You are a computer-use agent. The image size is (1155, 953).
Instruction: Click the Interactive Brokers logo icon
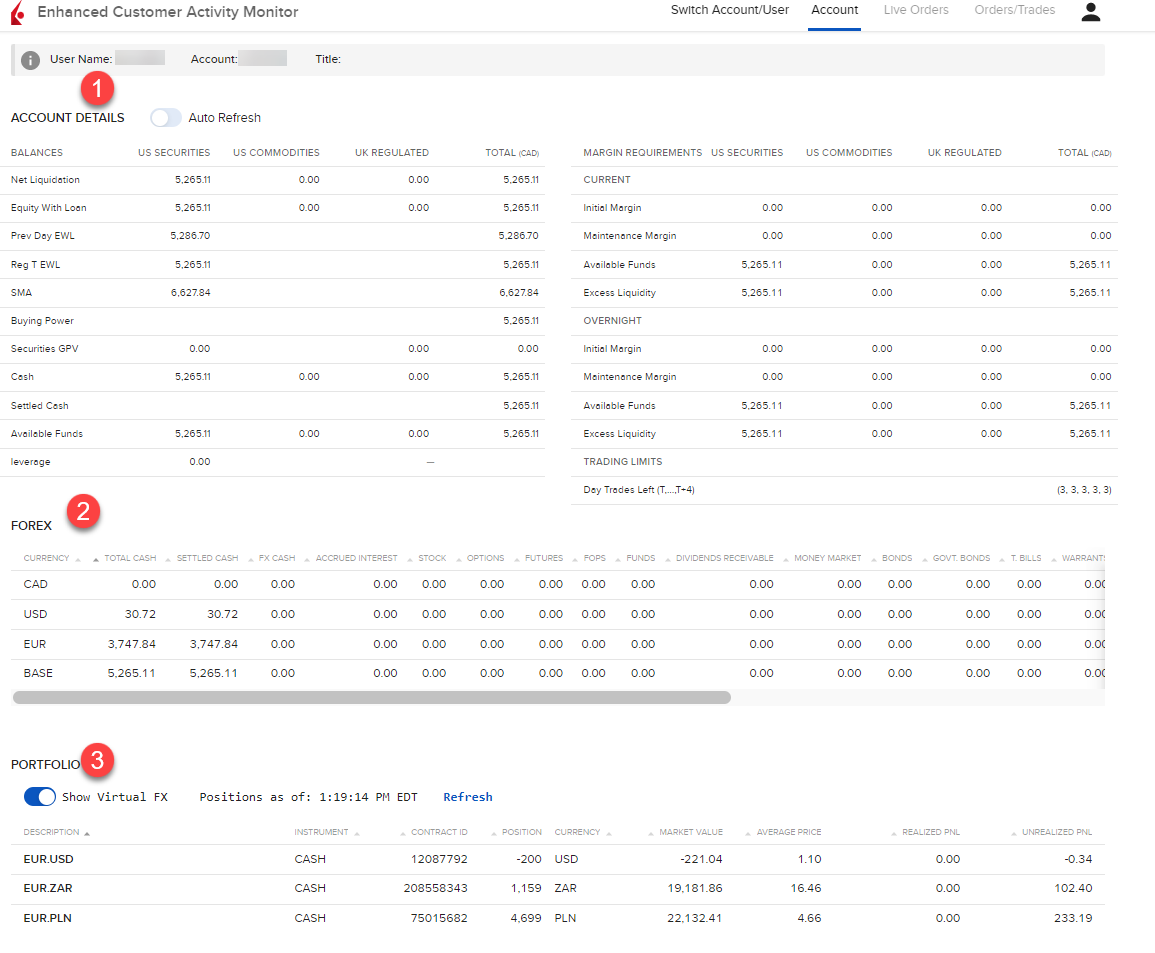[18, 13]
